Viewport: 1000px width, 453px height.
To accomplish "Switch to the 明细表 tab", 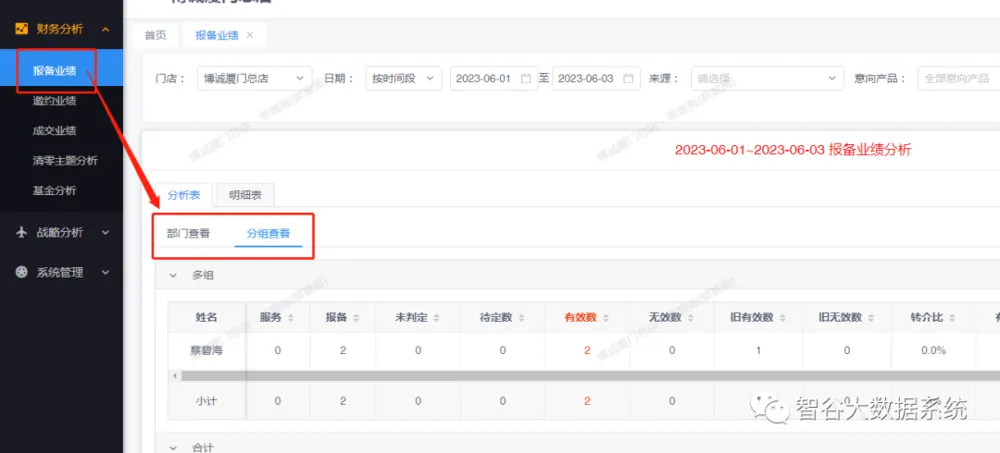I will [244, 196].
